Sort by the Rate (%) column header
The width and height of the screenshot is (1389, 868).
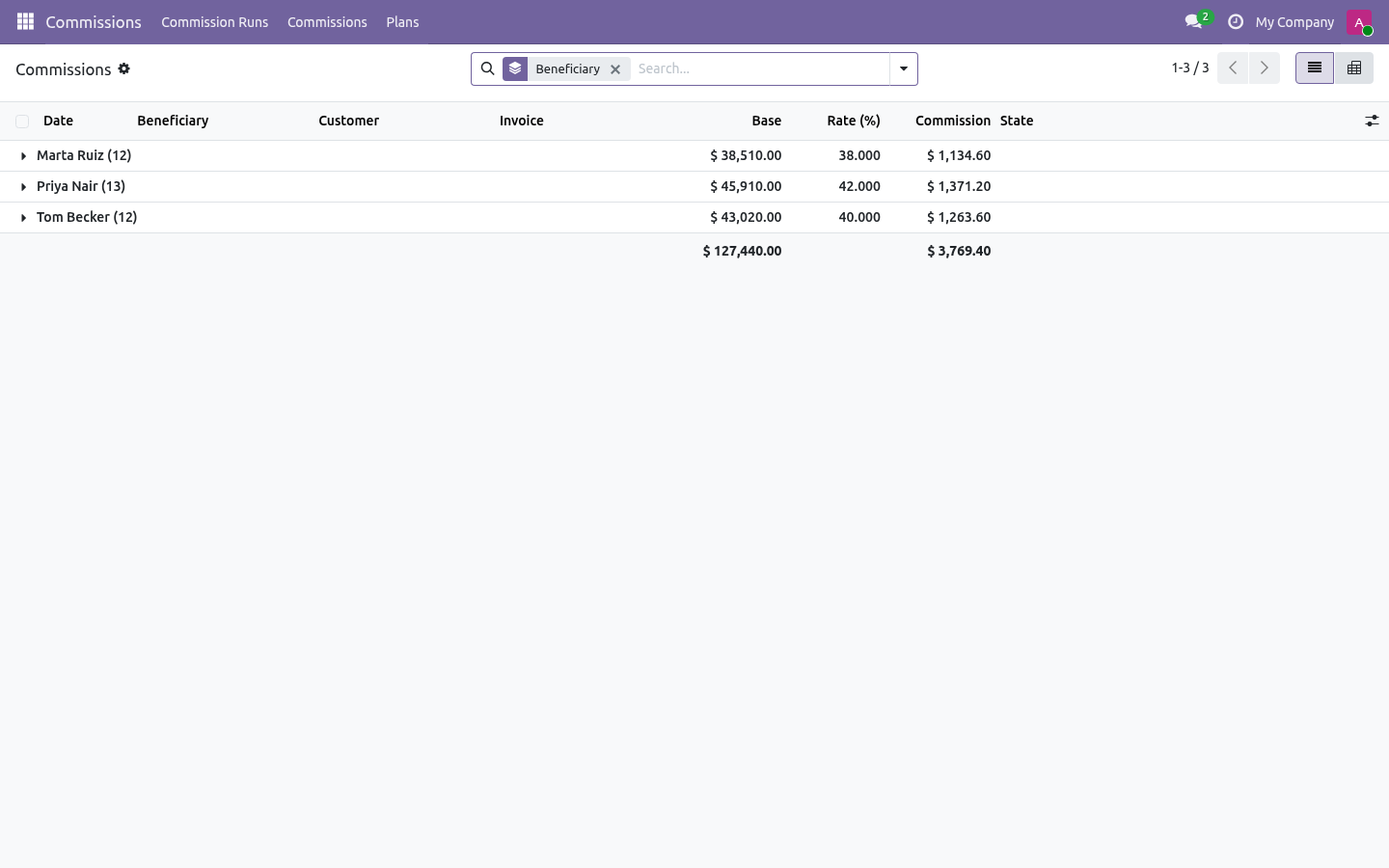854,121
